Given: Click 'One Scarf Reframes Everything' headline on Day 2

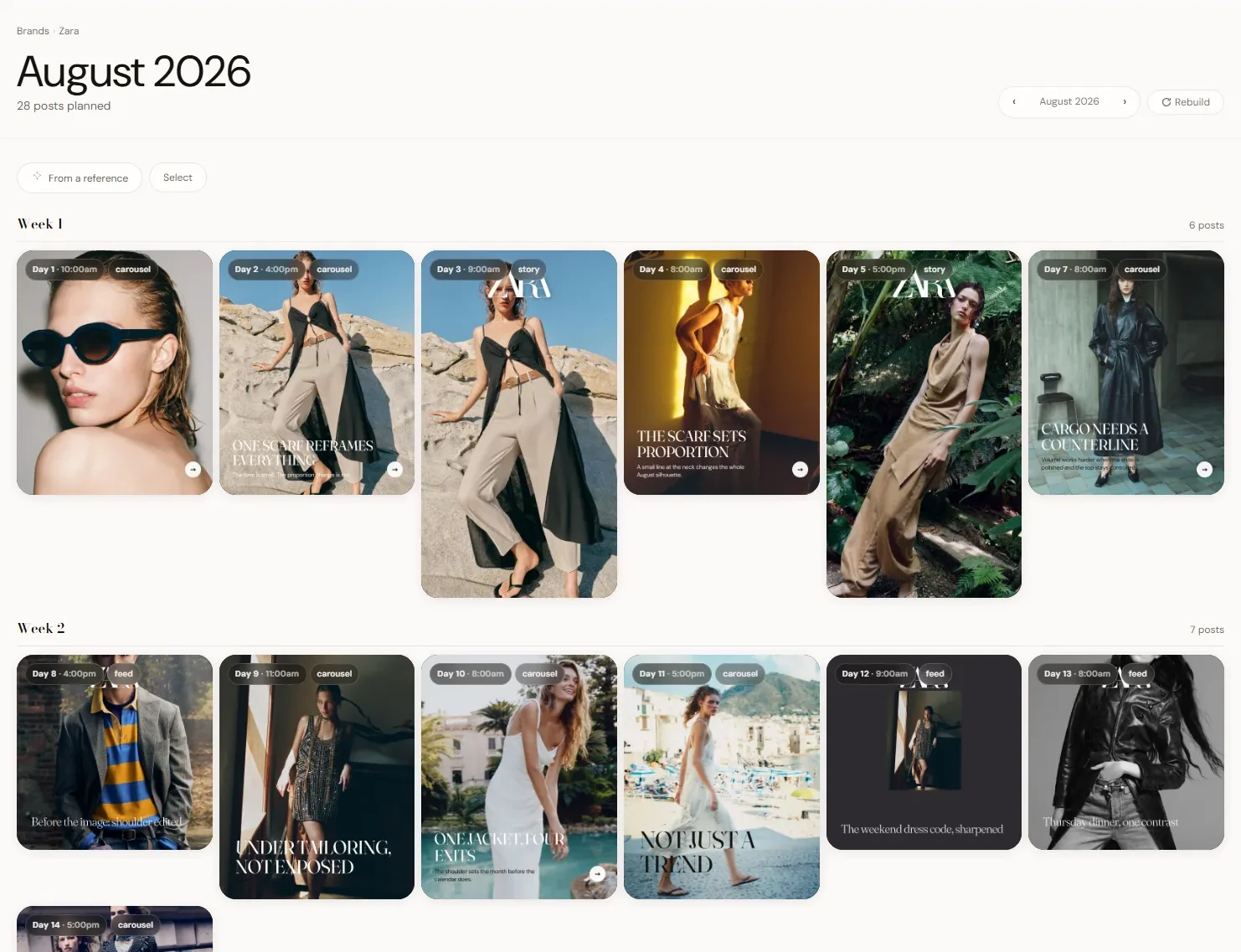Looking at the screenshot, I should [303, 453].
